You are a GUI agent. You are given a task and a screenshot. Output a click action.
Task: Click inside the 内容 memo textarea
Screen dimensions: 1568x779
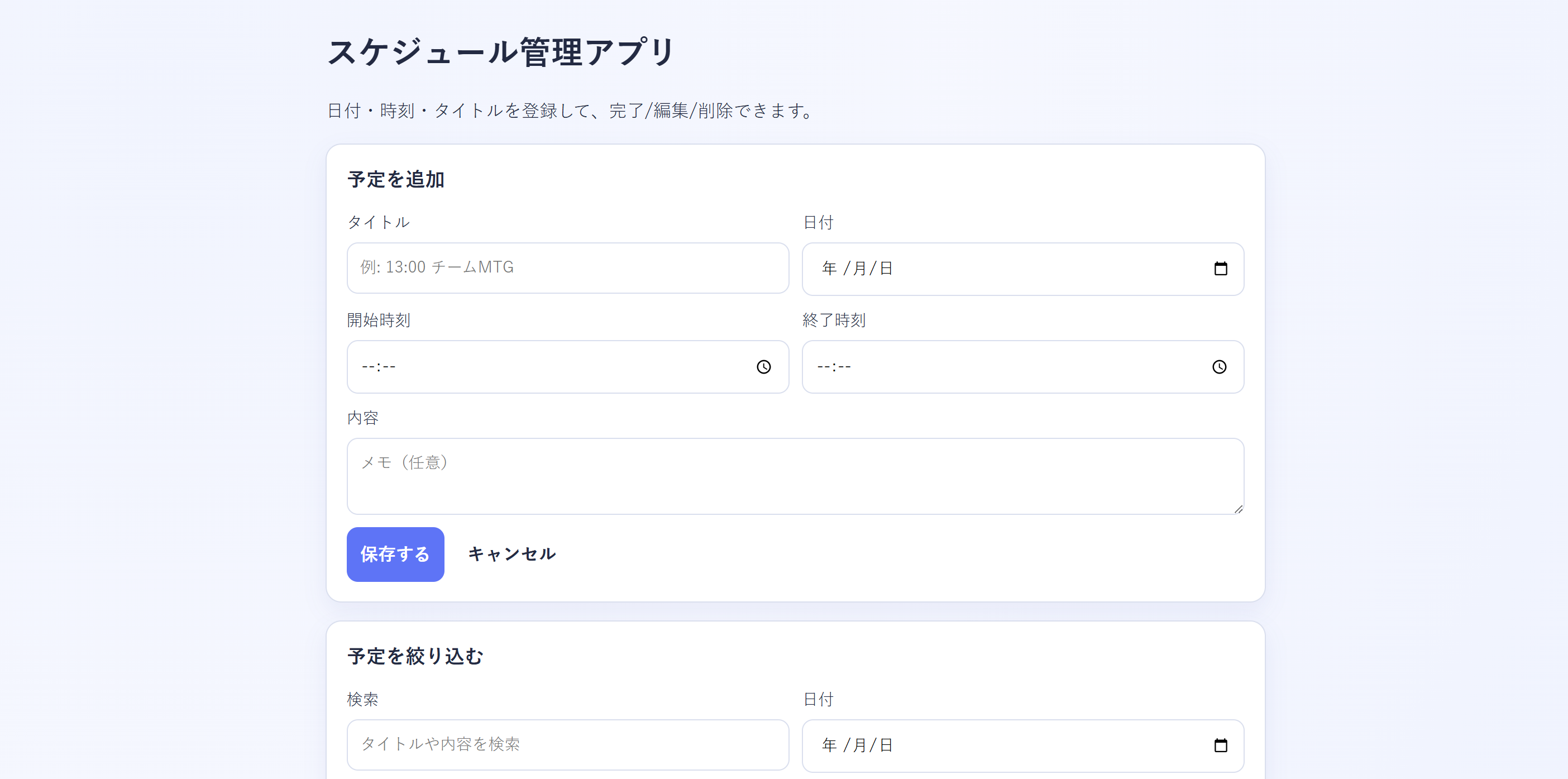coord(795,476)
